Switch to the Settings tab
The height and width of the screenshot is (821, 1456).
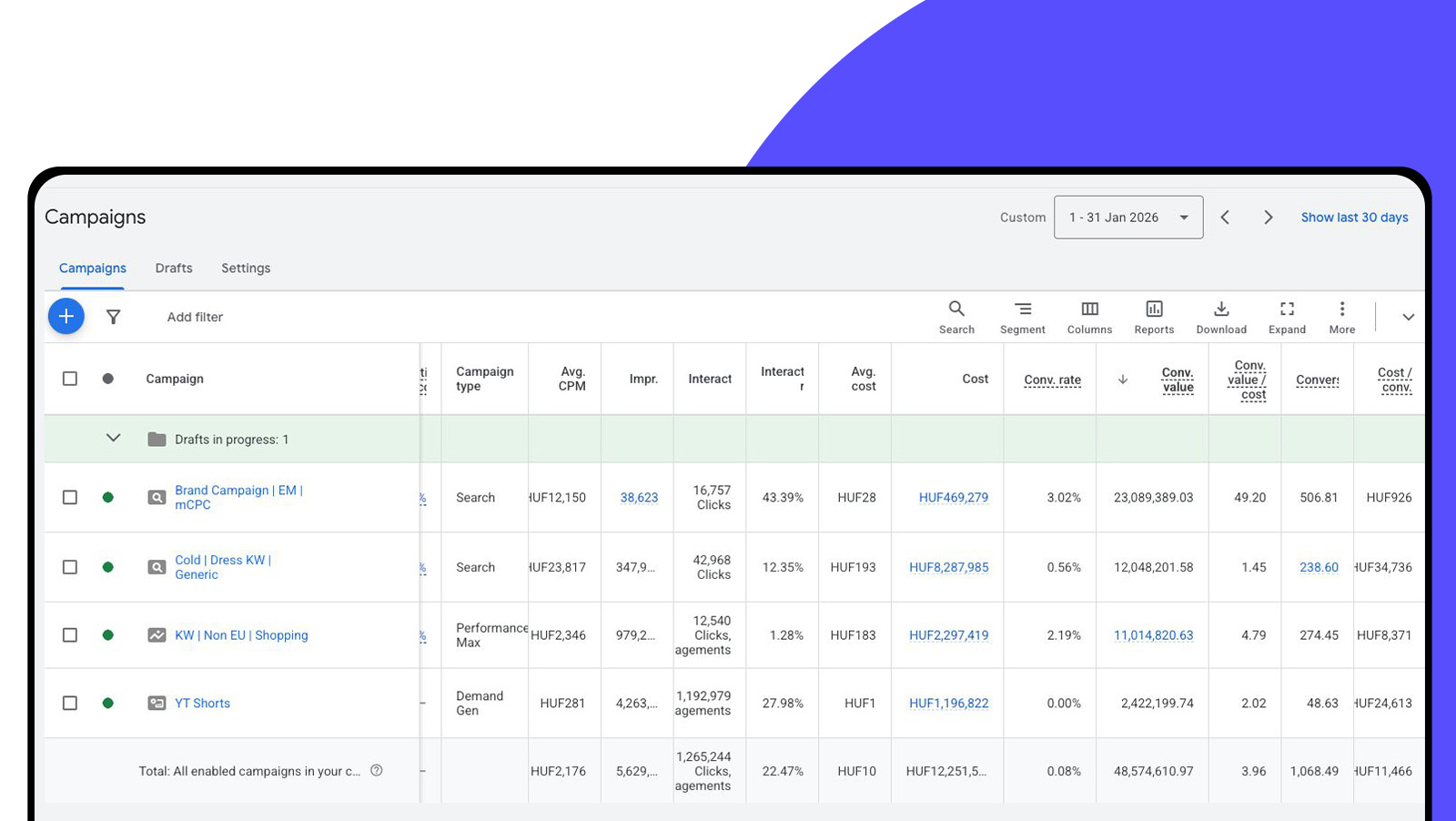(x=246, y=269)
